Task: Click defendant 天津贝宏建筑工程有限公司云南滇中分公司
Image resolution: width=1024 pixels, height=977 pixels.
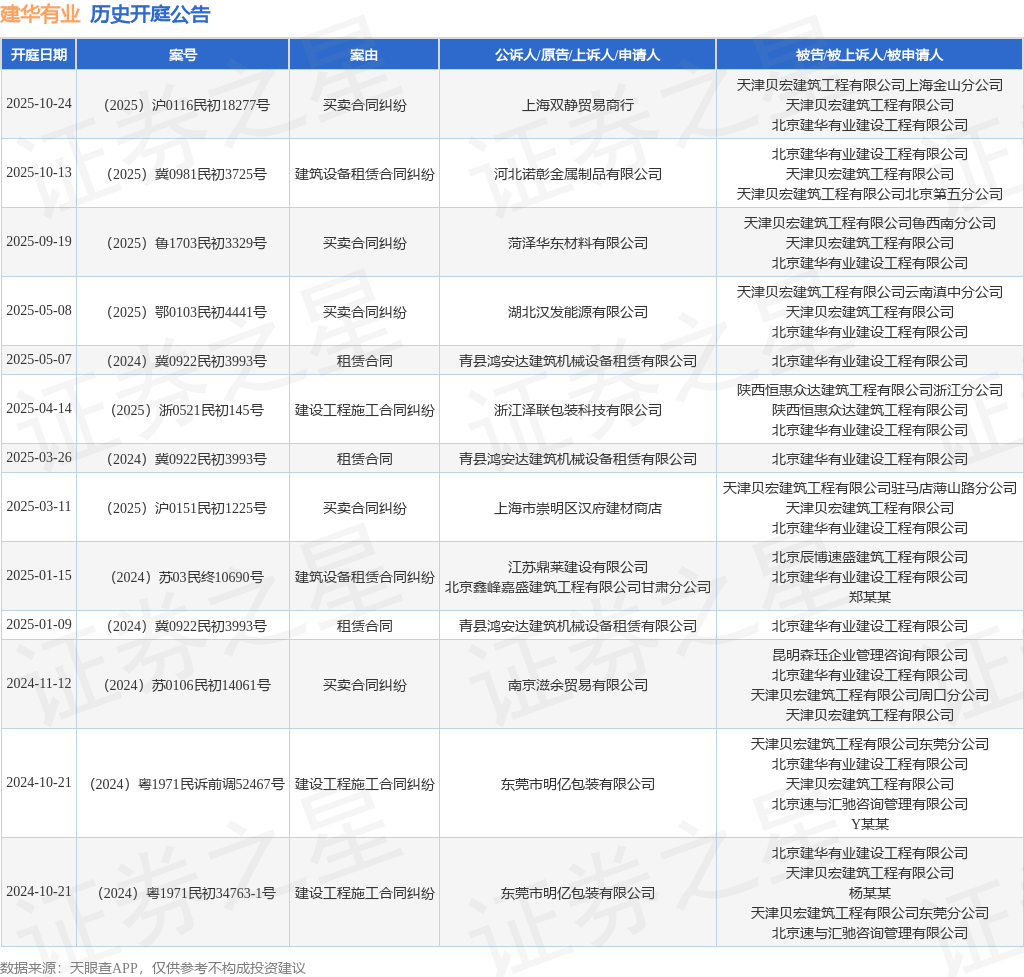Action: tap(869, 292)
